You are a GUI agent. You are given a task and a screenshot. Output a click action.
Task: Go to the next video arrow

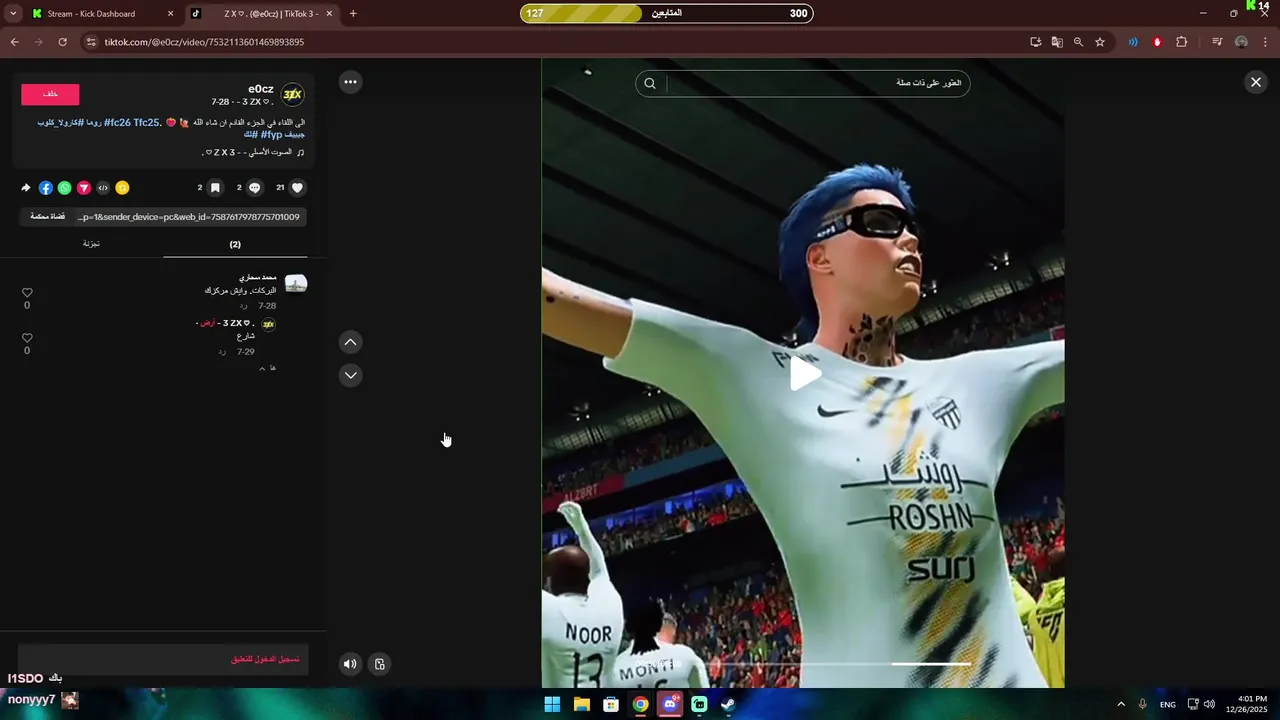[350, 375]
